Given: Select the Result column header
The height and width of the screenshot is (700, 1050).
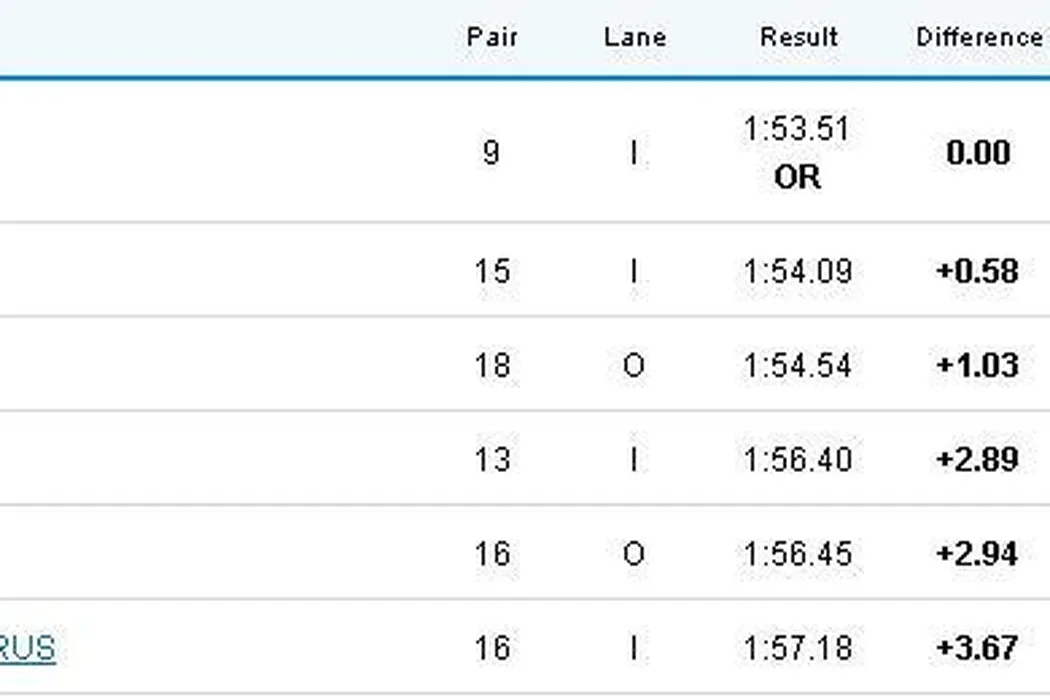Looking at the screenshot, I should coord(798,38).
